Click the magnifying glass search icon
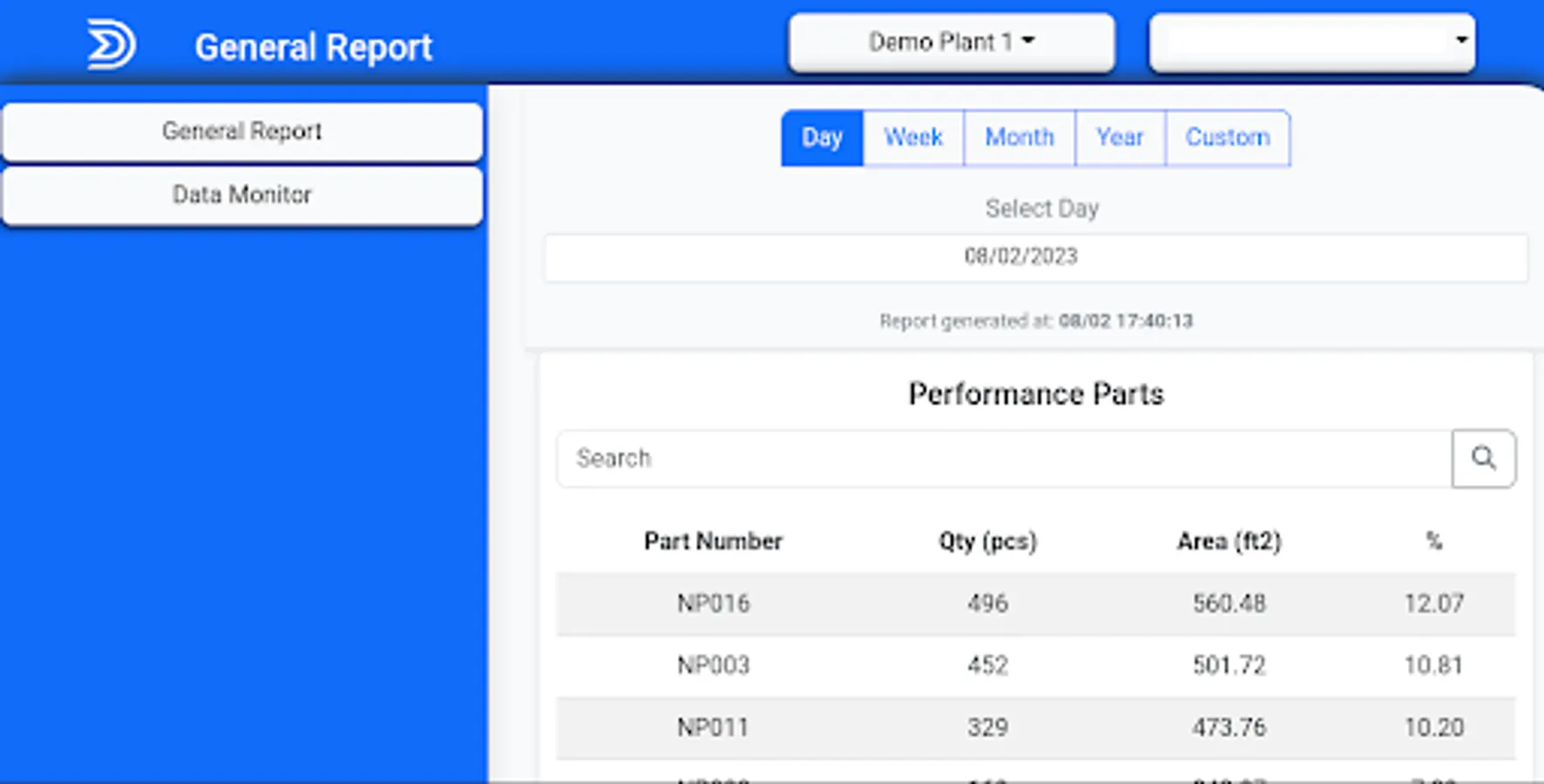 (x=1483, y=458)
